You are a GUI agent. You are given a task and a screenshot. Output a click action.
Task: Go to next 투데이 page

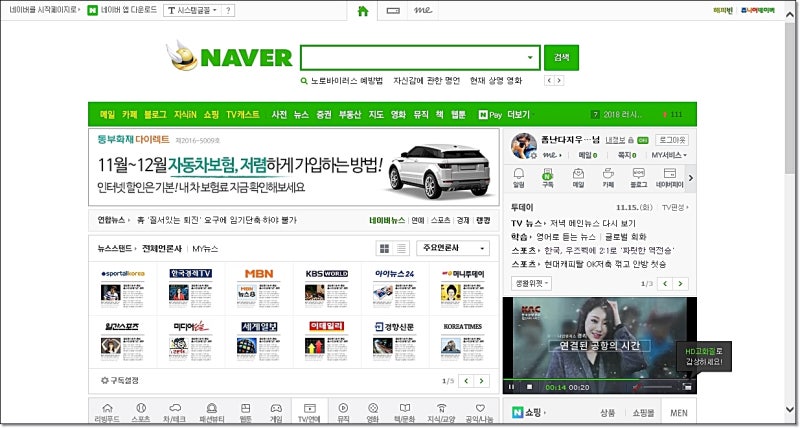680,284
